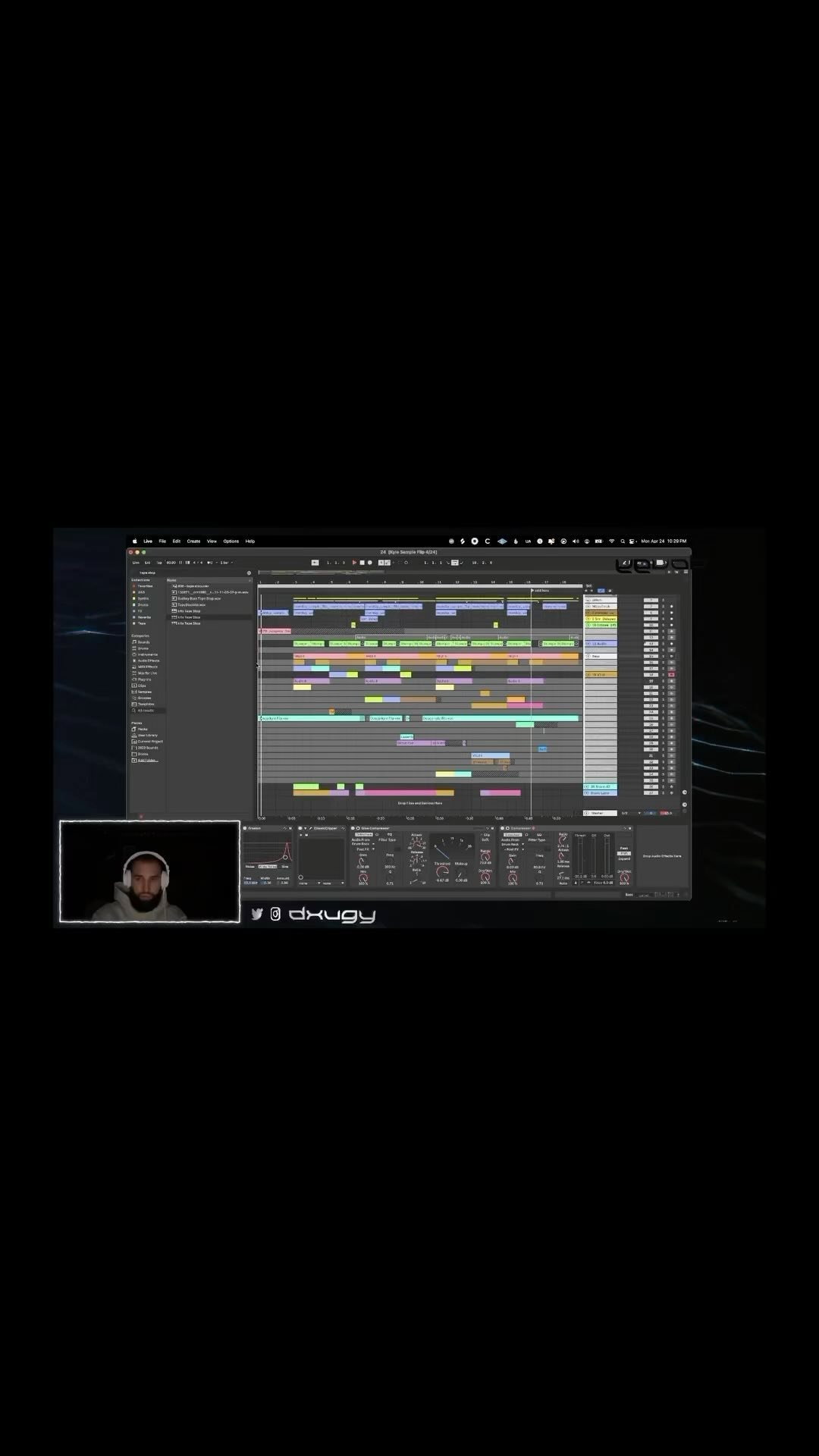Select the Samples browser category
Screen dimensions: 819x1456
pyautogui.click(x=142, y=692)
